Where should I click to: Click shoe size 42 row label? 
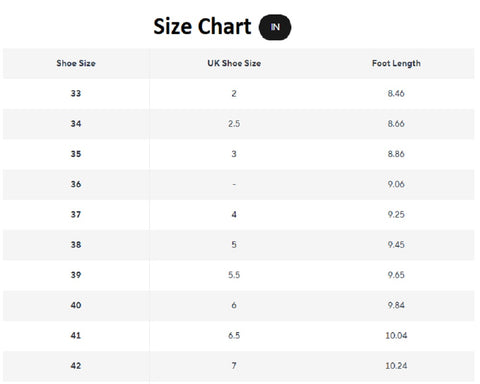point(76,366)
